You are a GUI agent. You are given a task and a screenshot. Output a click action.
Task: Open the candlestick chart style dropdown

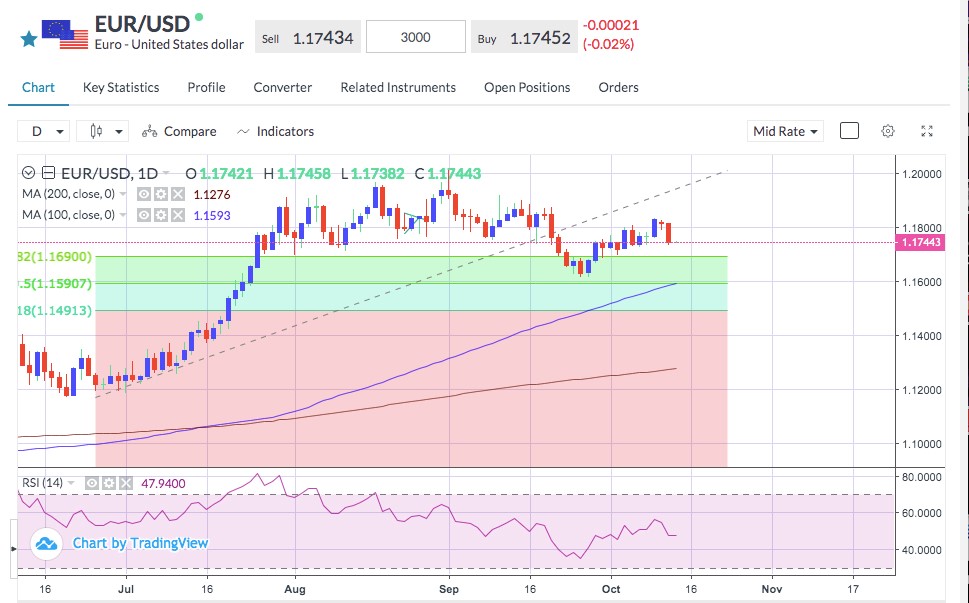[103, 131]
